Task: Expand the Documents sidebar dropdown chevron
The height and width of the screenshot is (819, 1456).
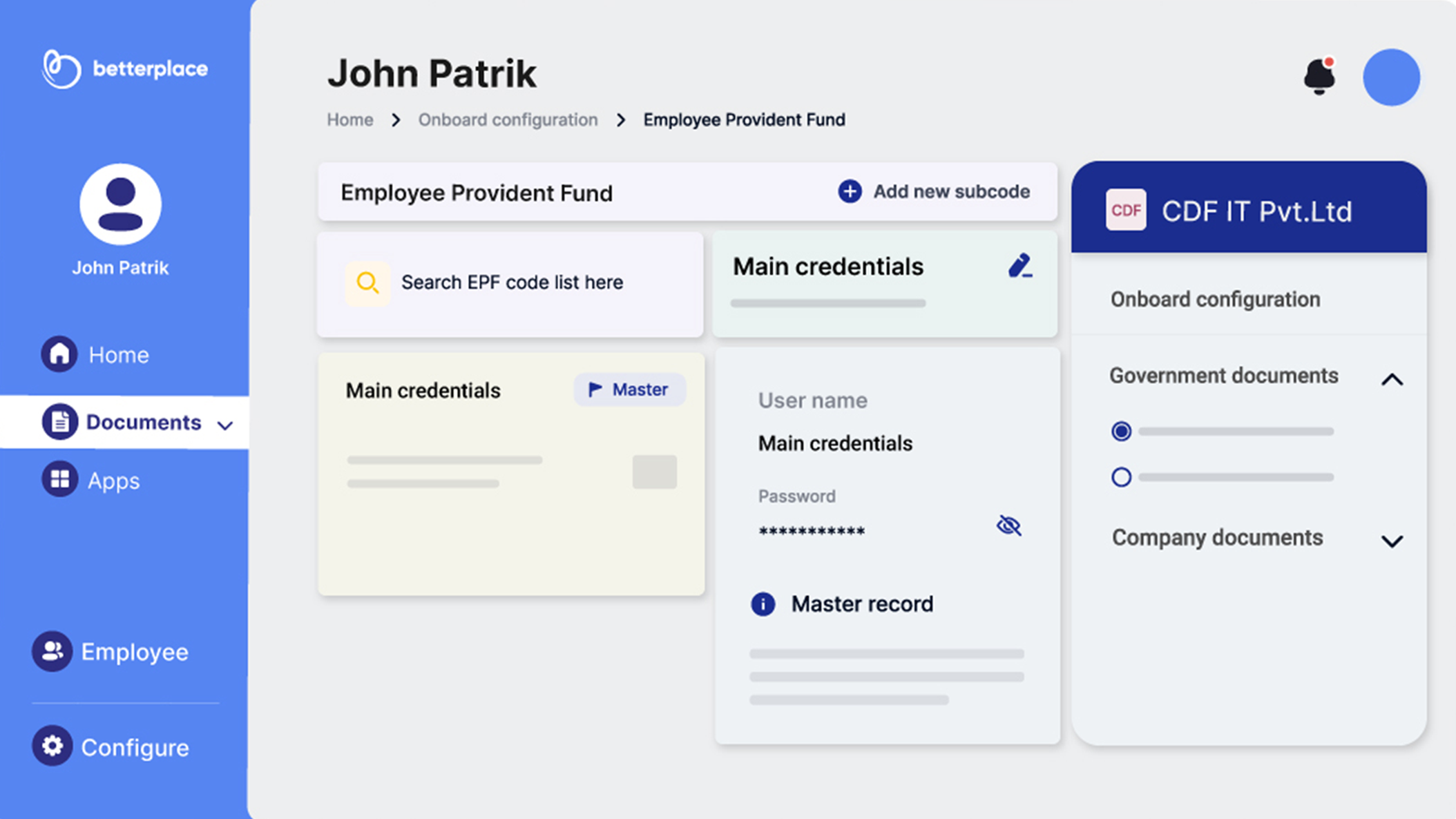Action: (x=225, y=425)
